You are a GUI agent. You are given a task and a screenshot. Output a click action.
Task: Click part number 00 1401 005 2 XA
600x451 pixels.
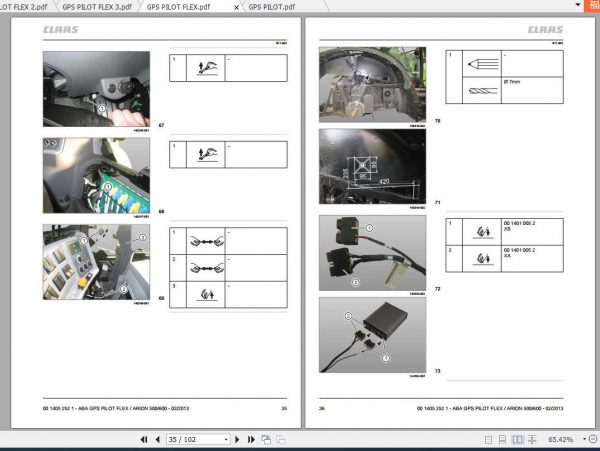[x=519, y=252]
